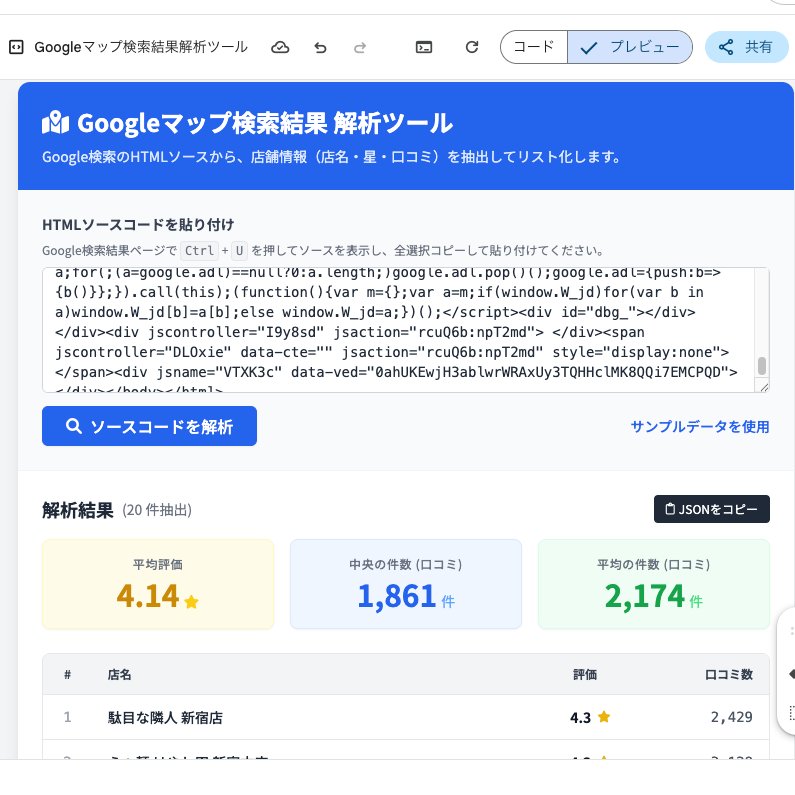Click the cloud saved status icon

(280, 47)
